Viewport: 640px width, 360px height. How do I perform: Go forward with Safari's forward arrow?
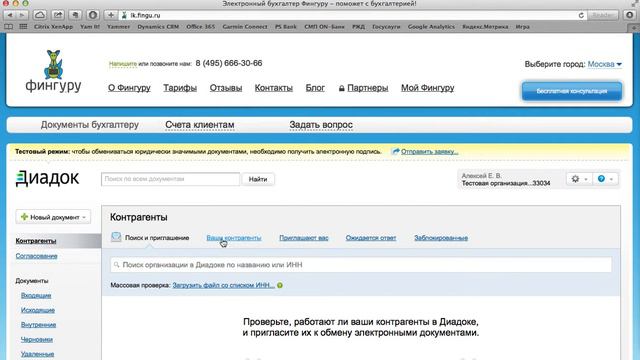point(22,15)
